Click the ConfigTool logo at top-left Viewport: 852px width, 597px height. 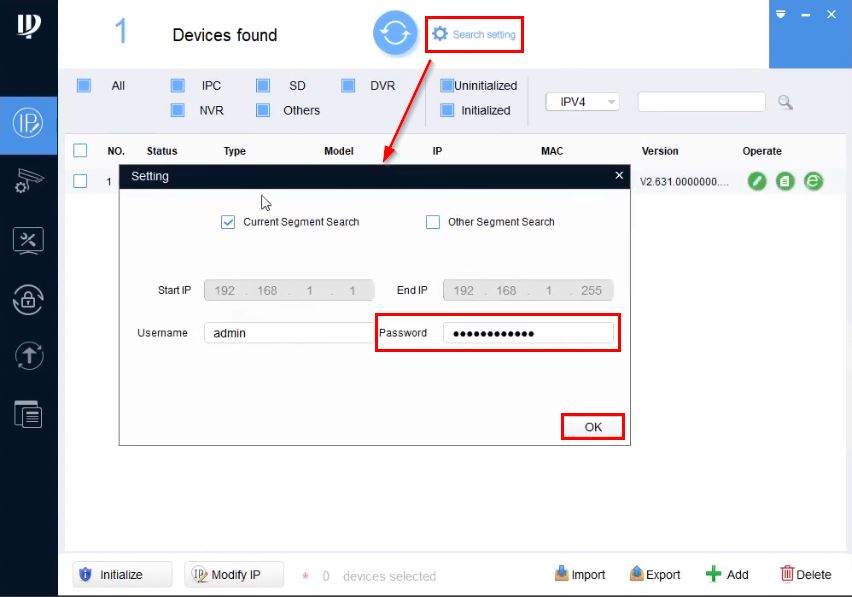click(x=28, y=25)
